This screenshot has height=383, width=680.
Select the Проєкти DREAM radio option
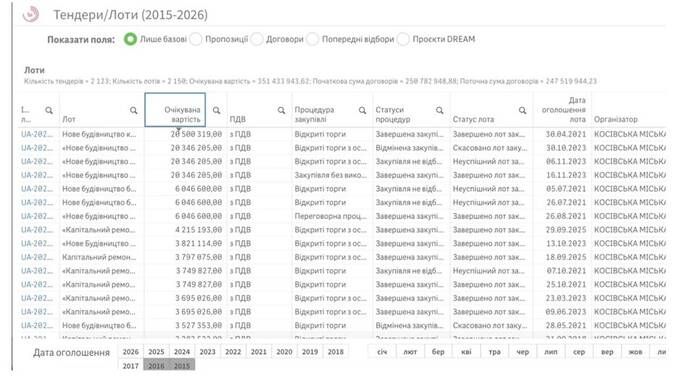[x=403, y=39]
